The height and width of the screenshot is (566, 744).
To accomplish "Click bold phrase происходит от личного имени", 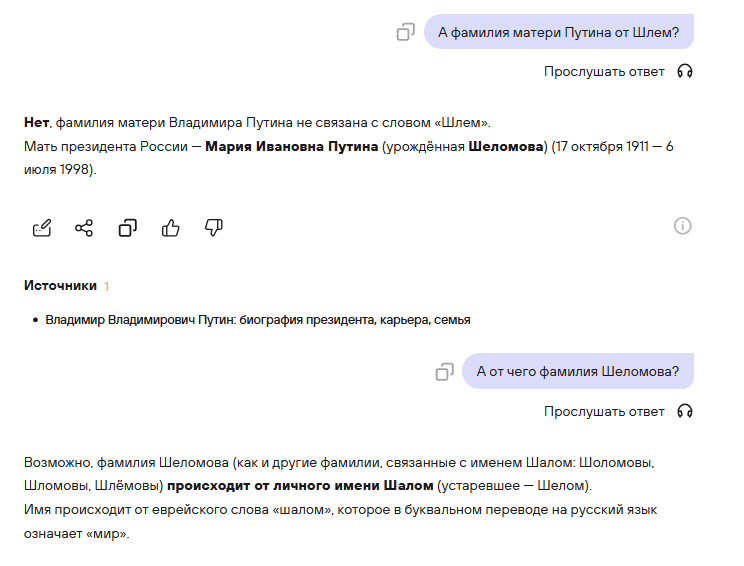I will pyautogui.click(x=273, y=486).
